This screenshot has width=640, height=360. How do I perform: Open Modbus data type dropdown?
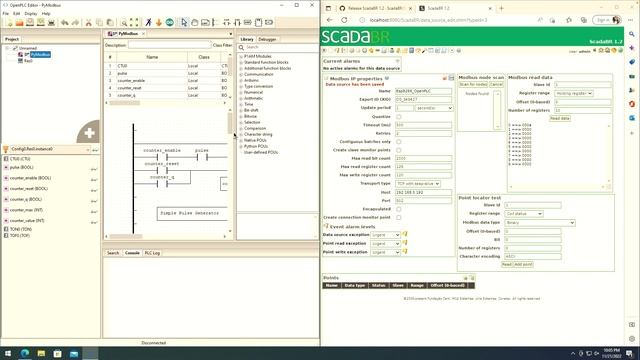[x=540, y=222]
